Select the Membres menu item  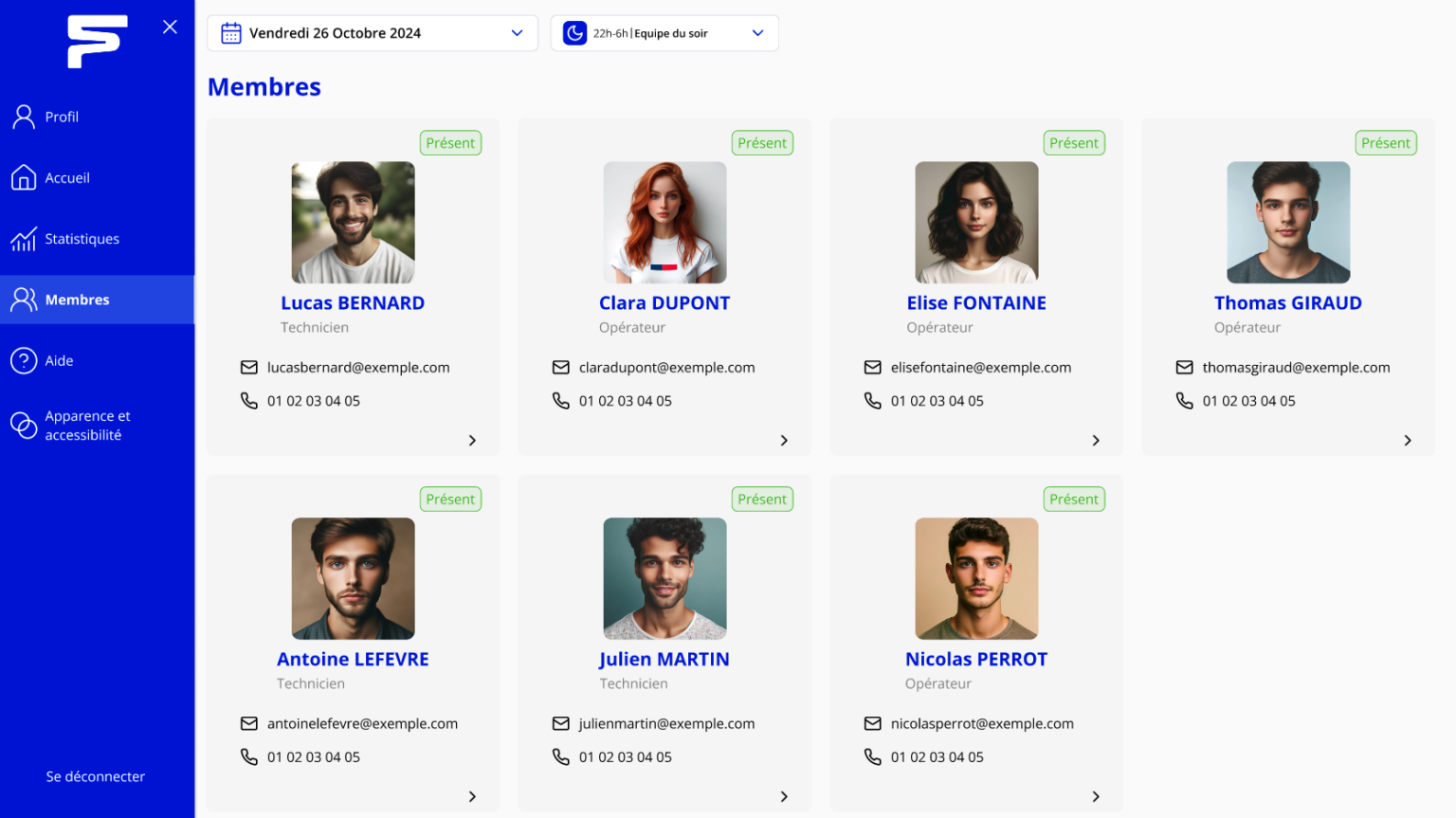[x=77, y=300]
